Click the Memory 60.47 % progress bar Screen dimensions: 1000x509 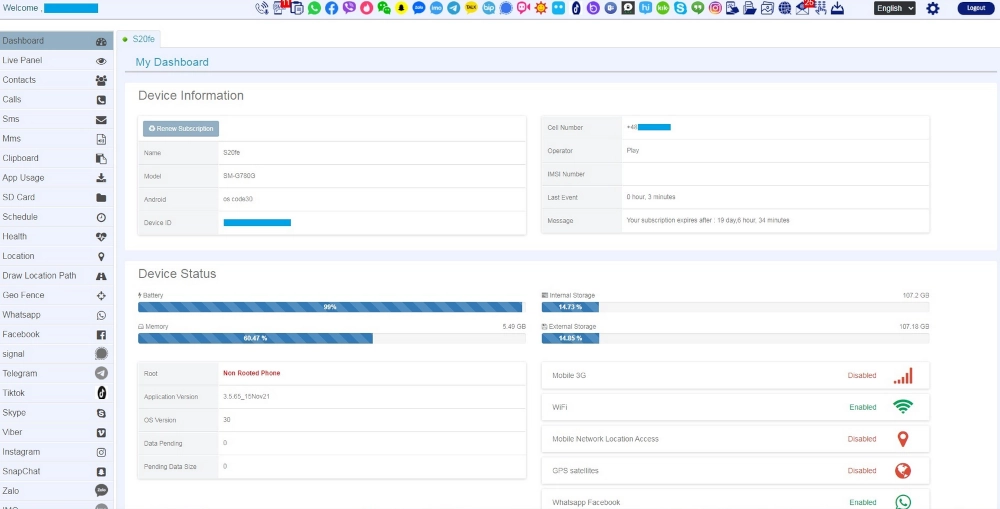tap(332, 338)
